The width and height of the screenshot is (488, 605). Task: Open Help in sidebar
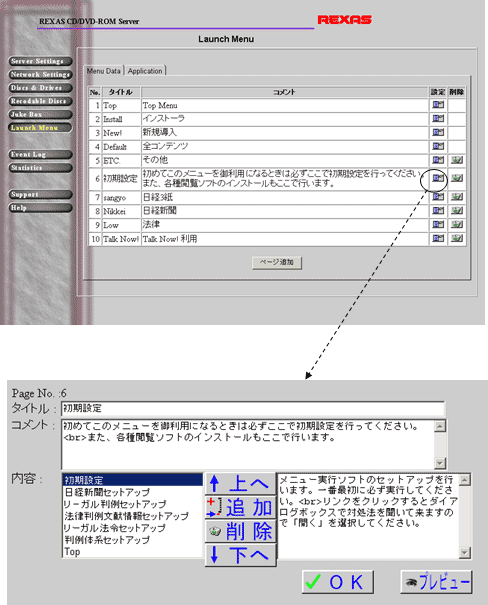40,208
